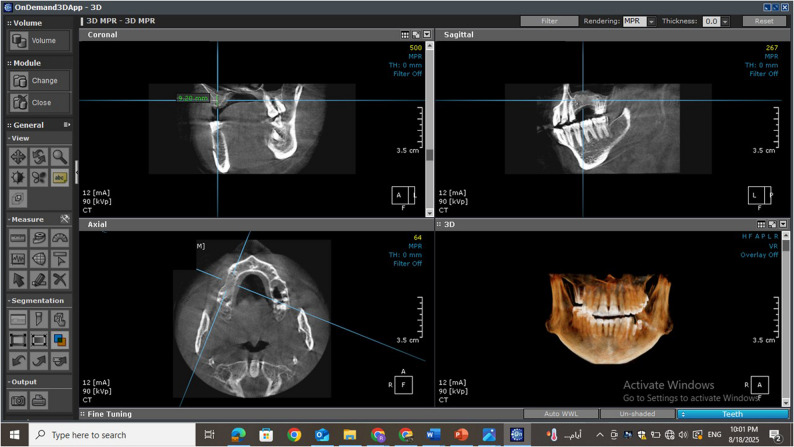The height and width of the screenshot is (447, 794).
Task: Open the Rendering MPR dropdown
Action: click(x=651, y=21)
